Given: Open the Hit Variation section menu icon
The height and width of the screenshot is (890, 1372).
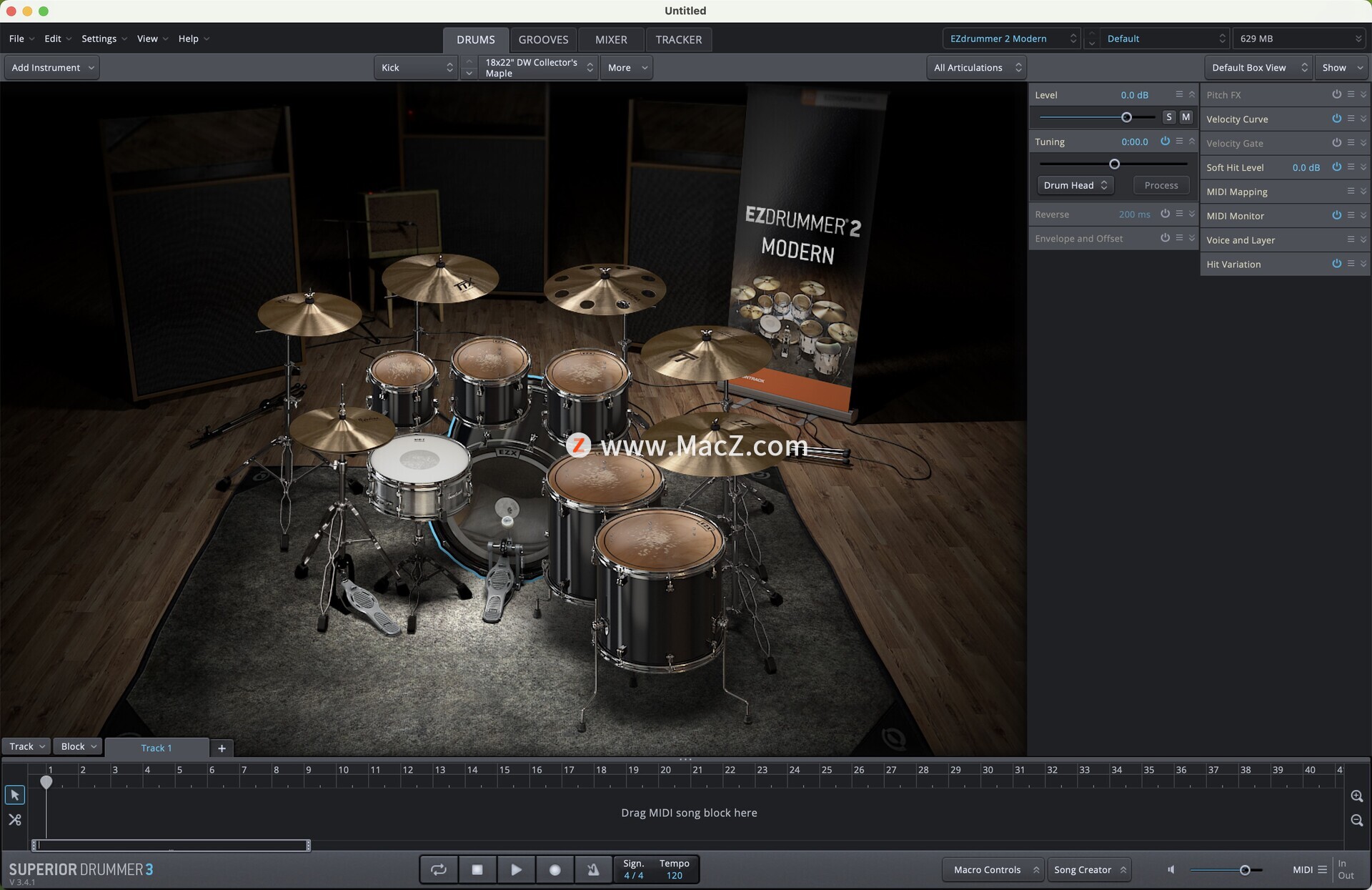Looking at the screenshot, I should coord(1351,264).
